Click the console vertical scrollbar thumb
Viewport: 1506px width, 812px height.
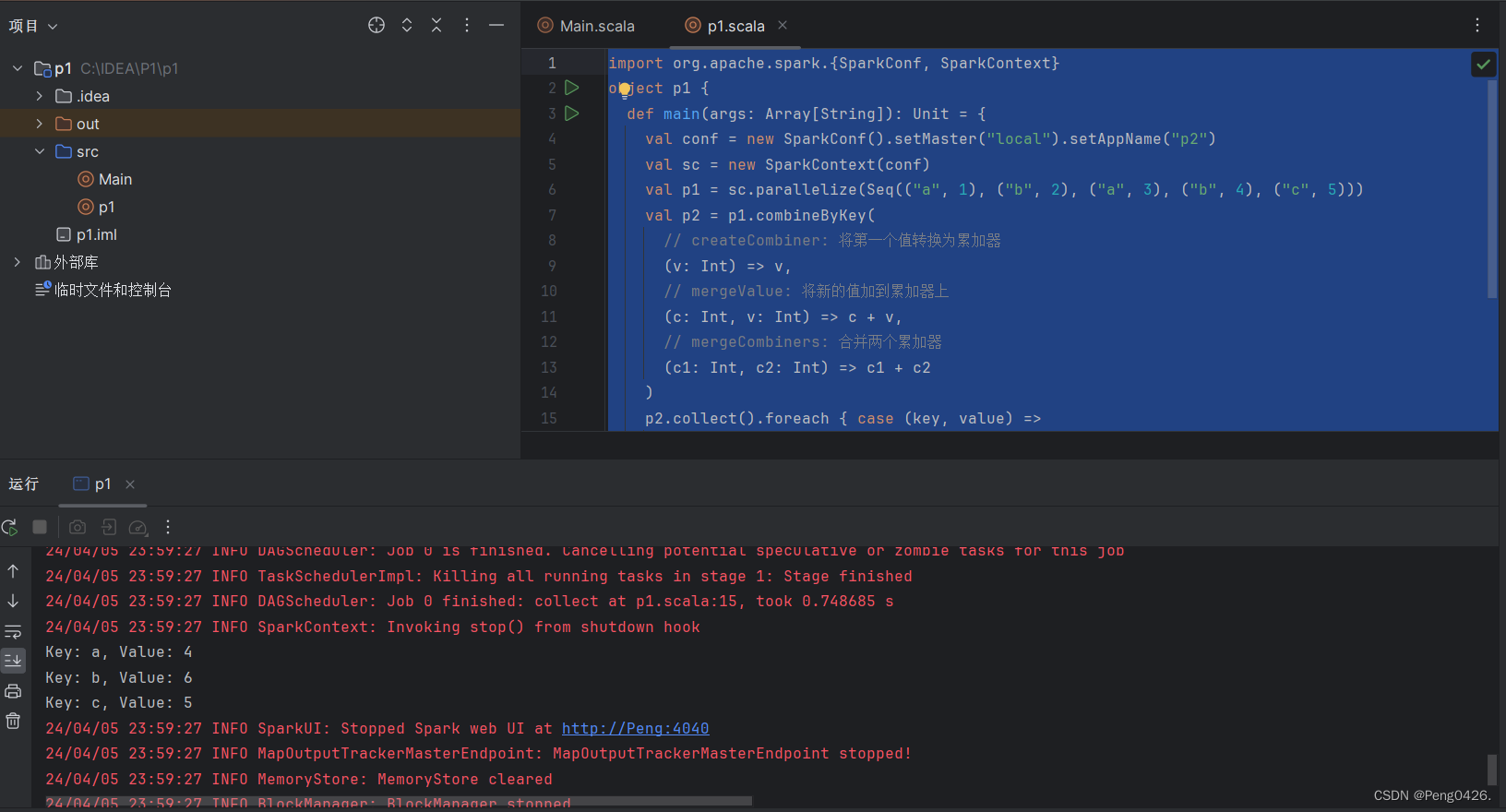click(1492, 770)
